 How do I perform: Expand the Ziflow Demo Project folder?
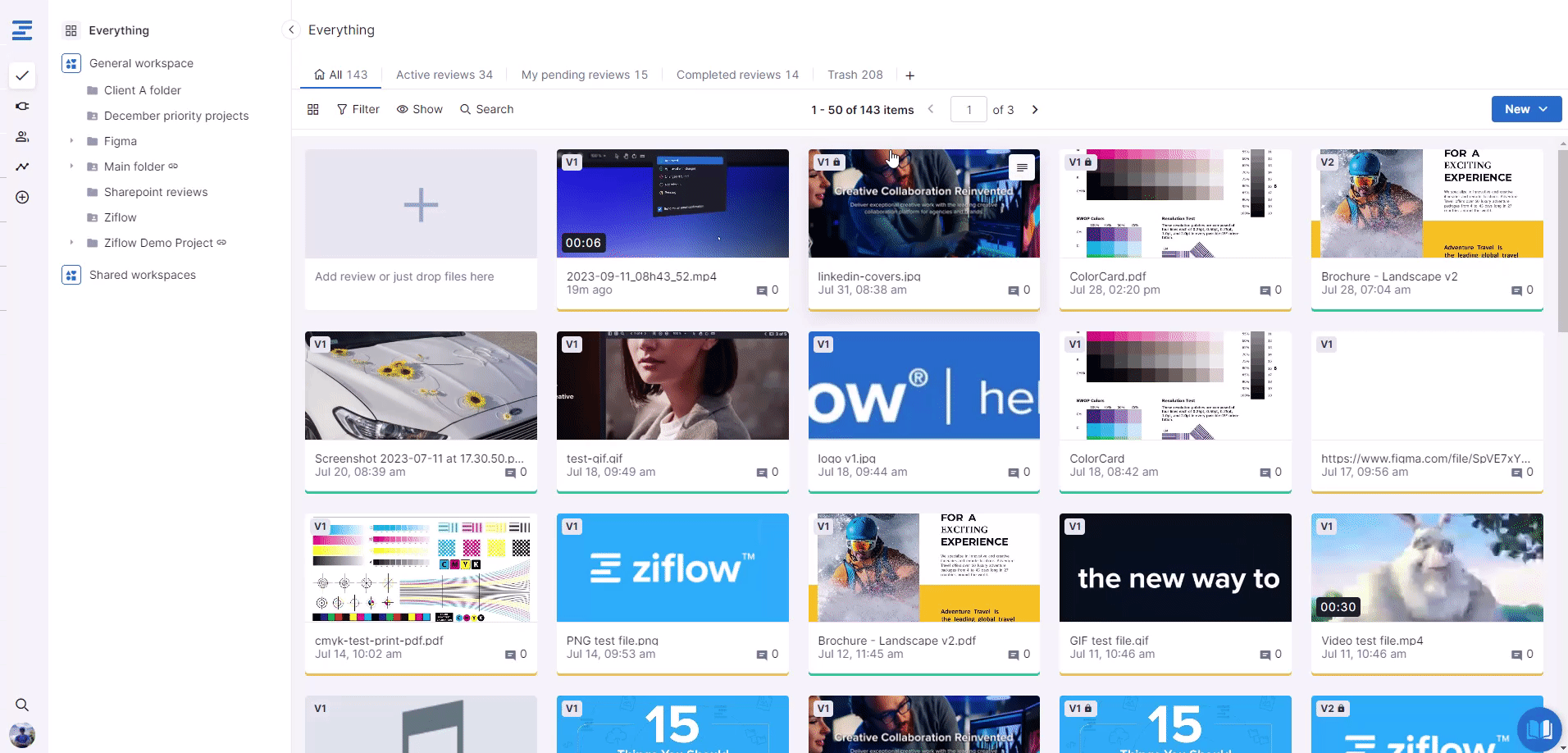pos(71,243)
